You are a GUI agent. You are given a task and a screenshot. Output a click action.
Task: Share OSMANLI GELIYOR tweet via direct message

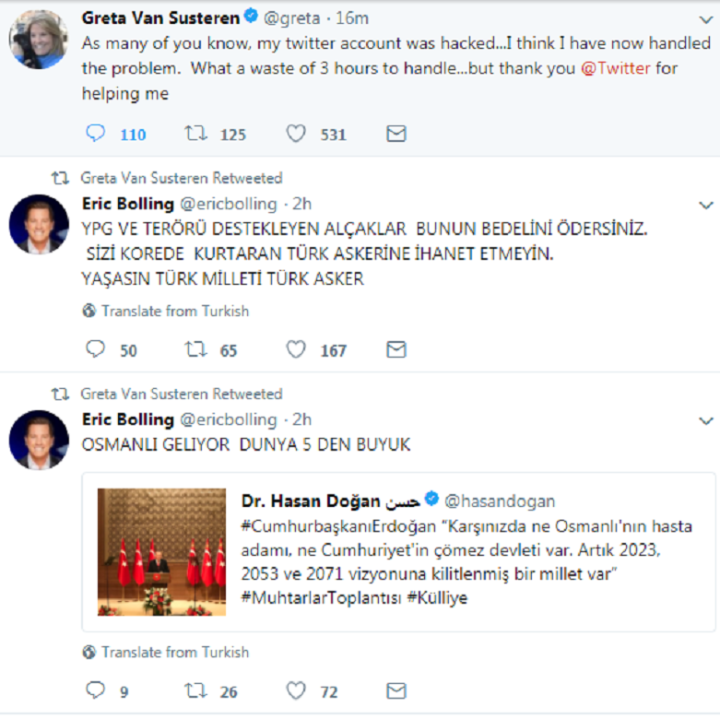point(396,690)
